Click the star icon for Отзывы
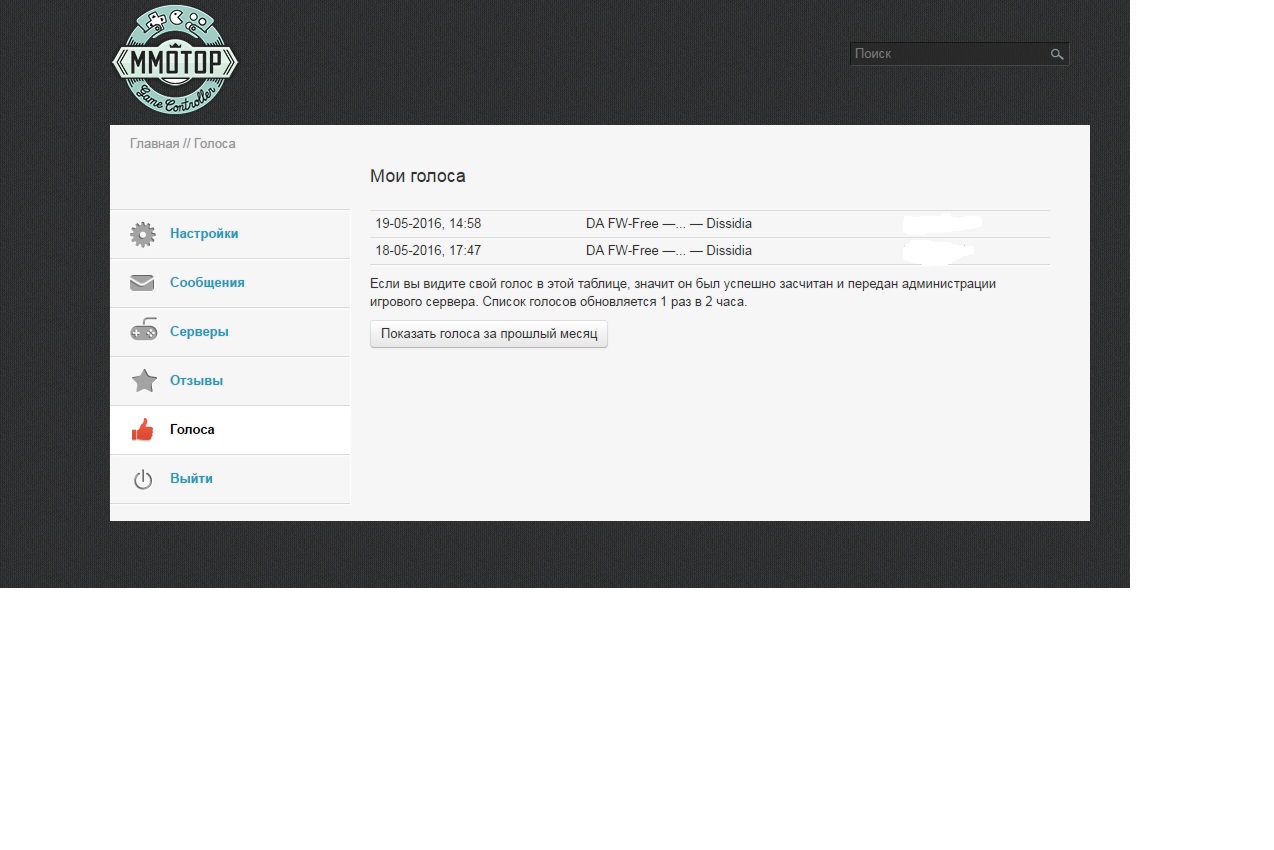Image resolution: width=1274 pixels, height=850 pixels. point(144,381)
